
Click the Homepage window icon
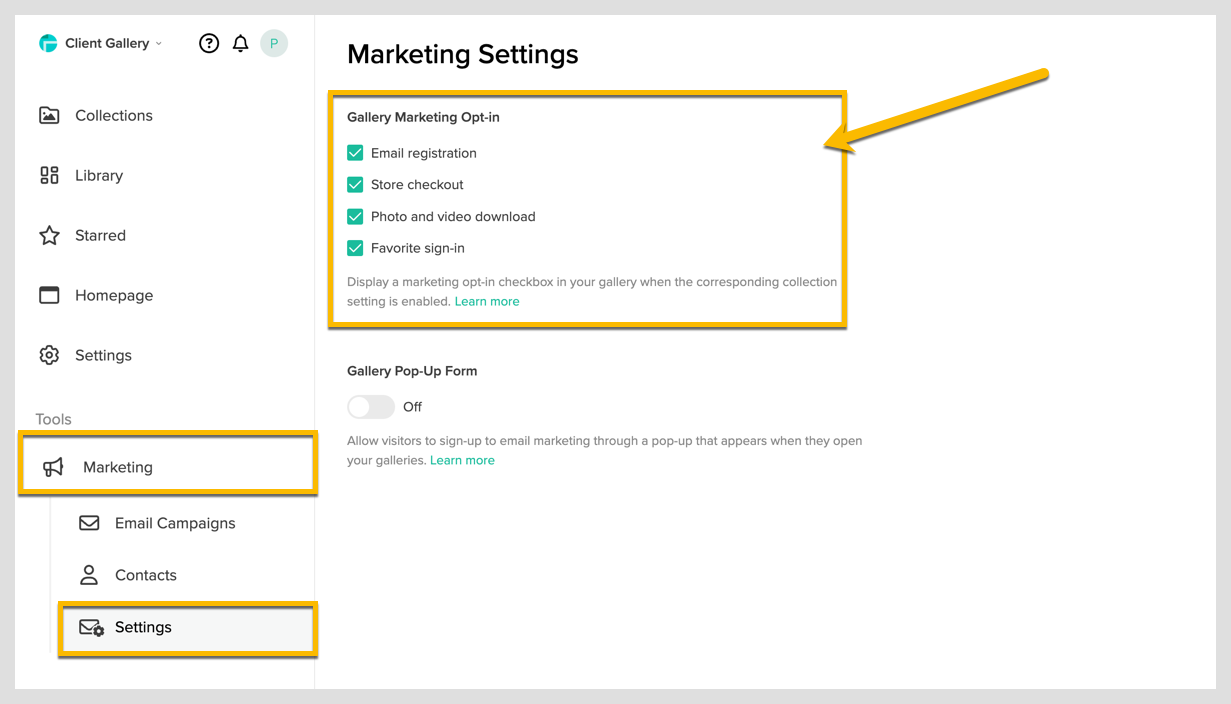click(x=49, y=295)
